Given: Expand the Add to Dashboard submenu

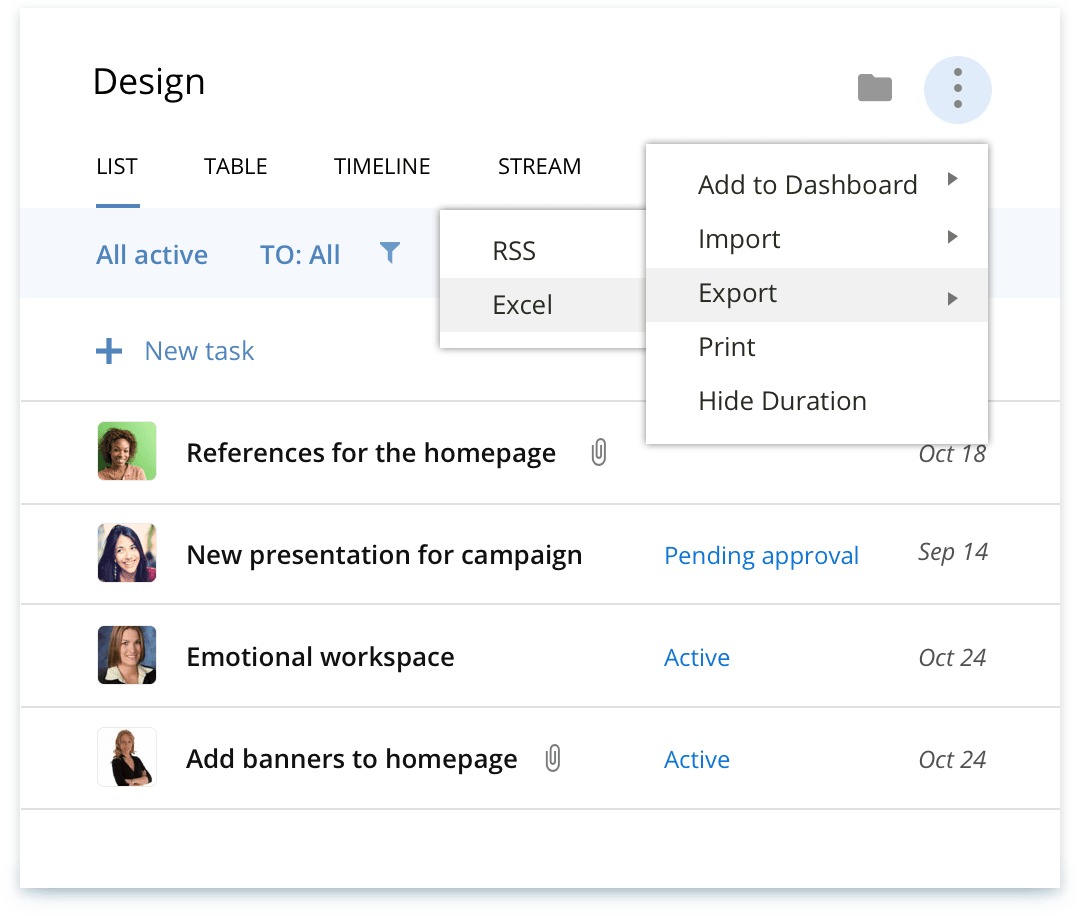Looking at the screenshot, I should pyautogui.click(x=953, y=181).
